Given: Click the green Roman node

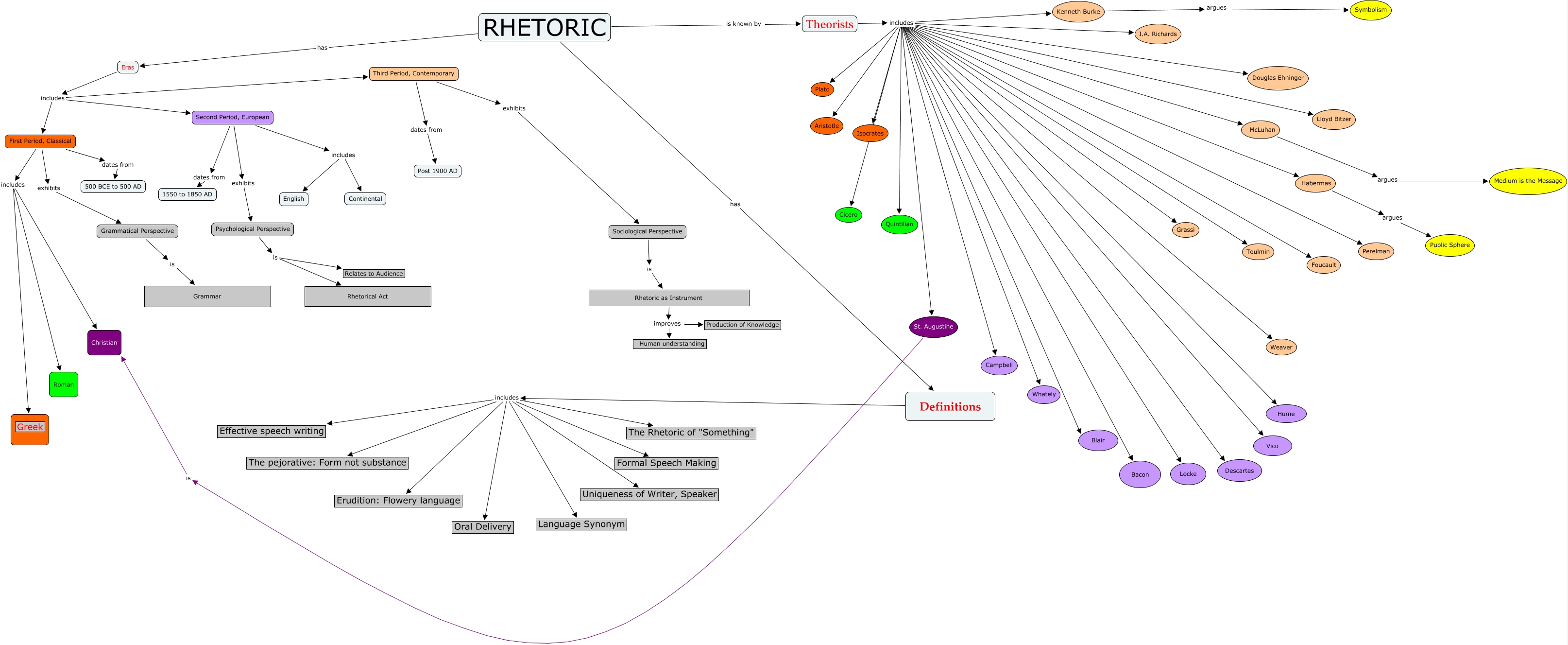Looking at the screenshot, I should (63, 385).
